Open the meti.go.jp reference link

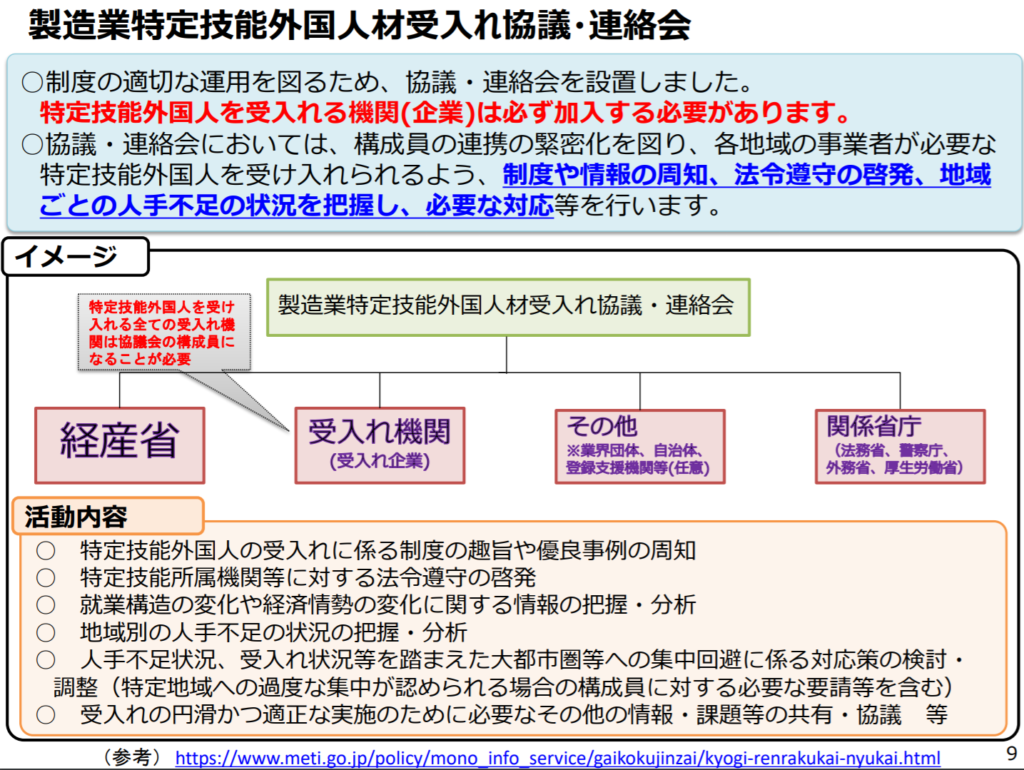click(558, 758)
